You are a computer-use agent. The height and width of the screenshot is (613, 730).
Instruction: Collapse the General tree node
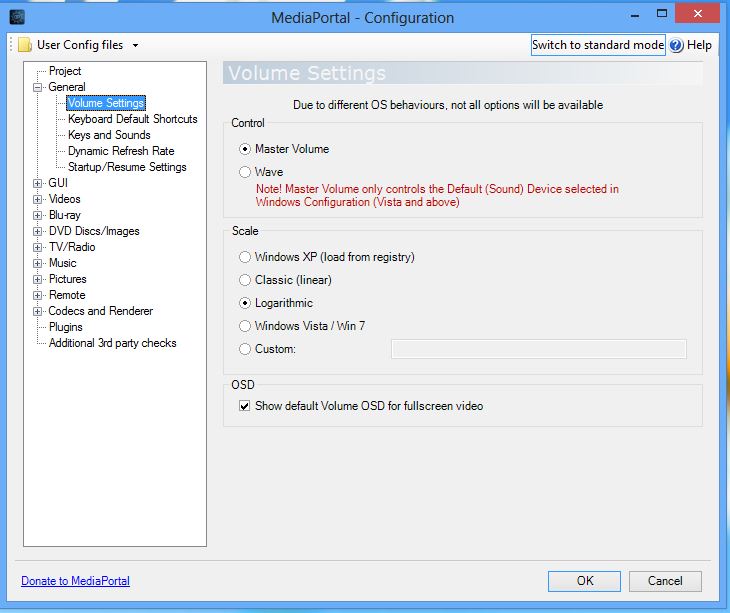[x=38, y=87]
